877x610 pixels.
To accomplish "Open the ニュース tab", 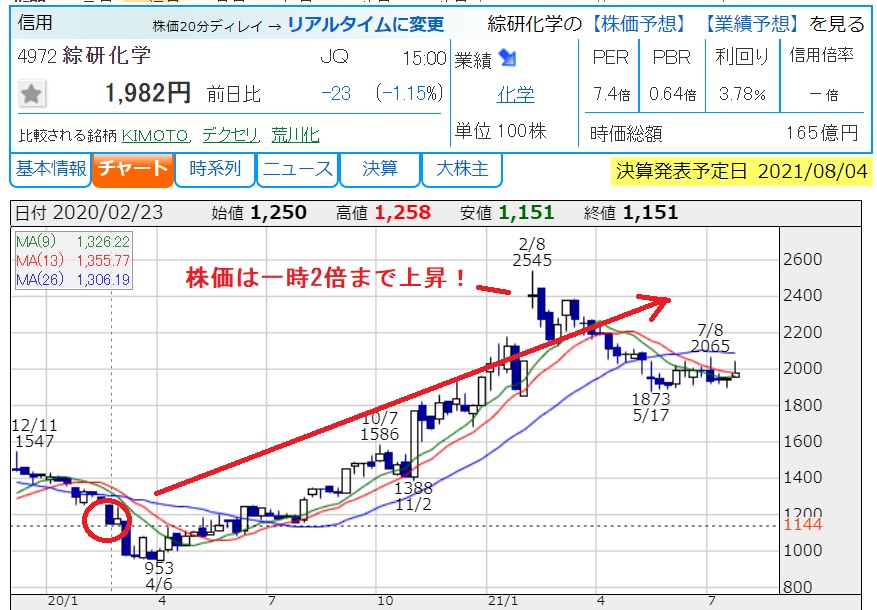I will [297, 169].
